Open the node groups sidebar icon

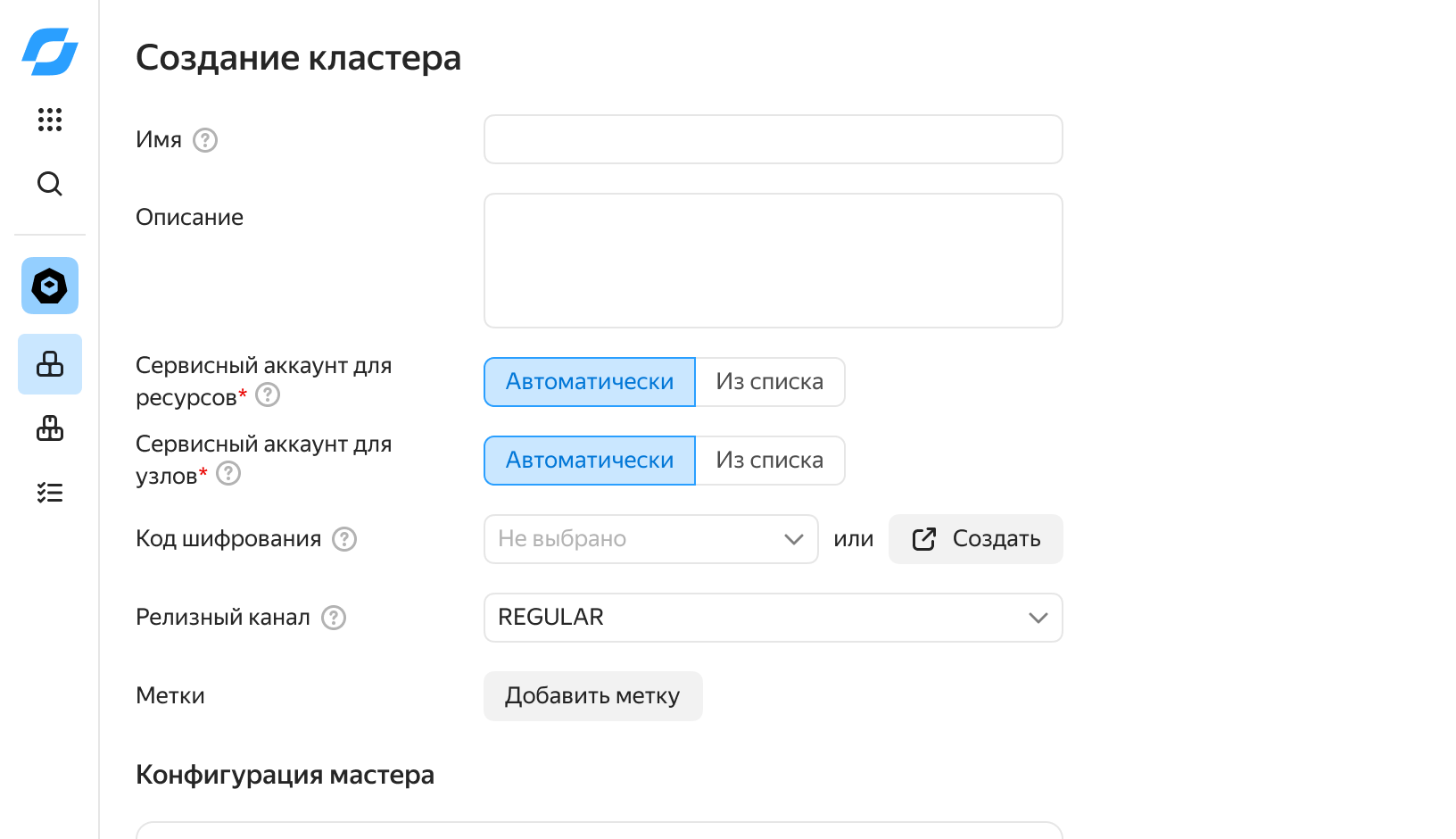pos(50,429)
